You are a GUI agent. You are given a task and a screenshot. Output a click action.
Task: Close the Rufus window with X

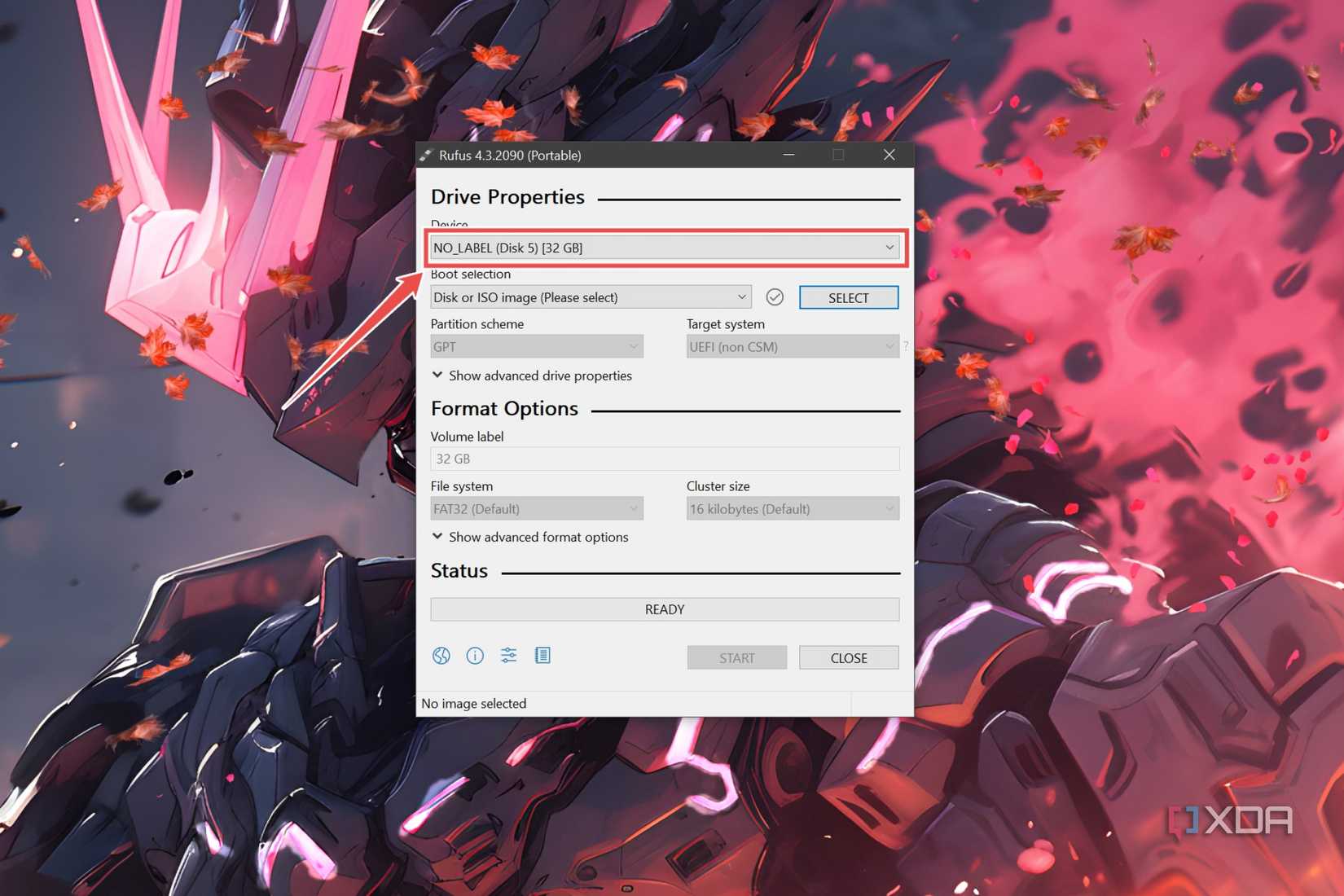coord(889,155)
